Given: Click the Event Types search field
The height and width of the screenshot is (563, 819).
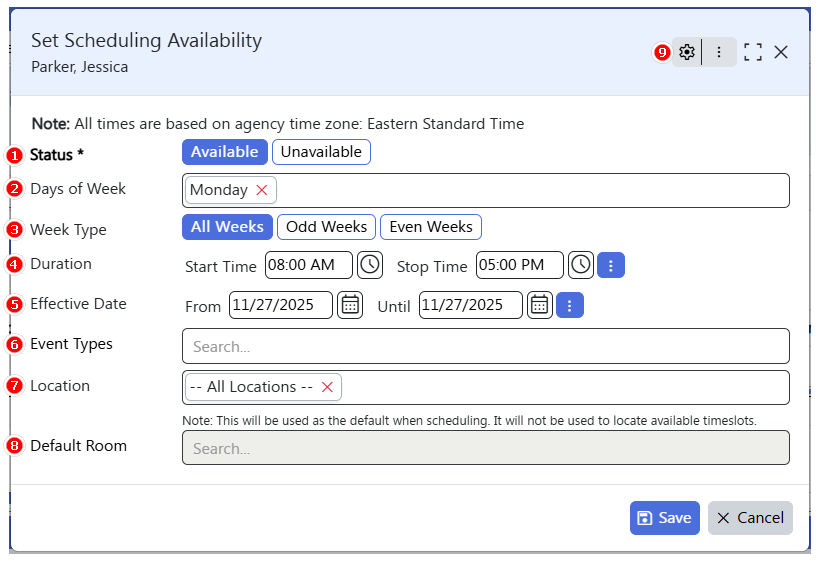Looking at the screenshot, I should click(486, 346).
